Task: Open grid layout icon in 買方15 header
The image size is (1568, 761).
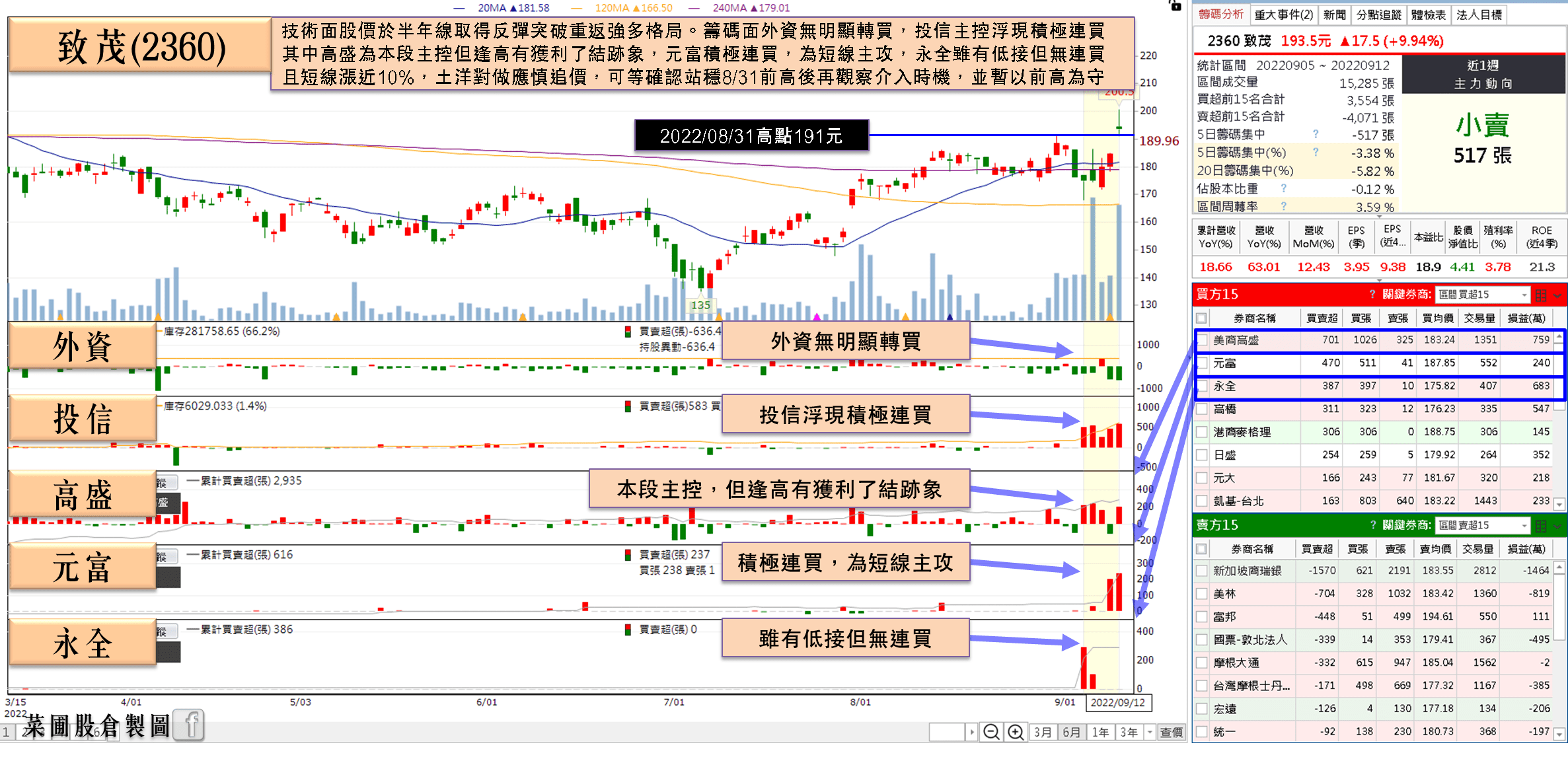Action: point(1541,295)
